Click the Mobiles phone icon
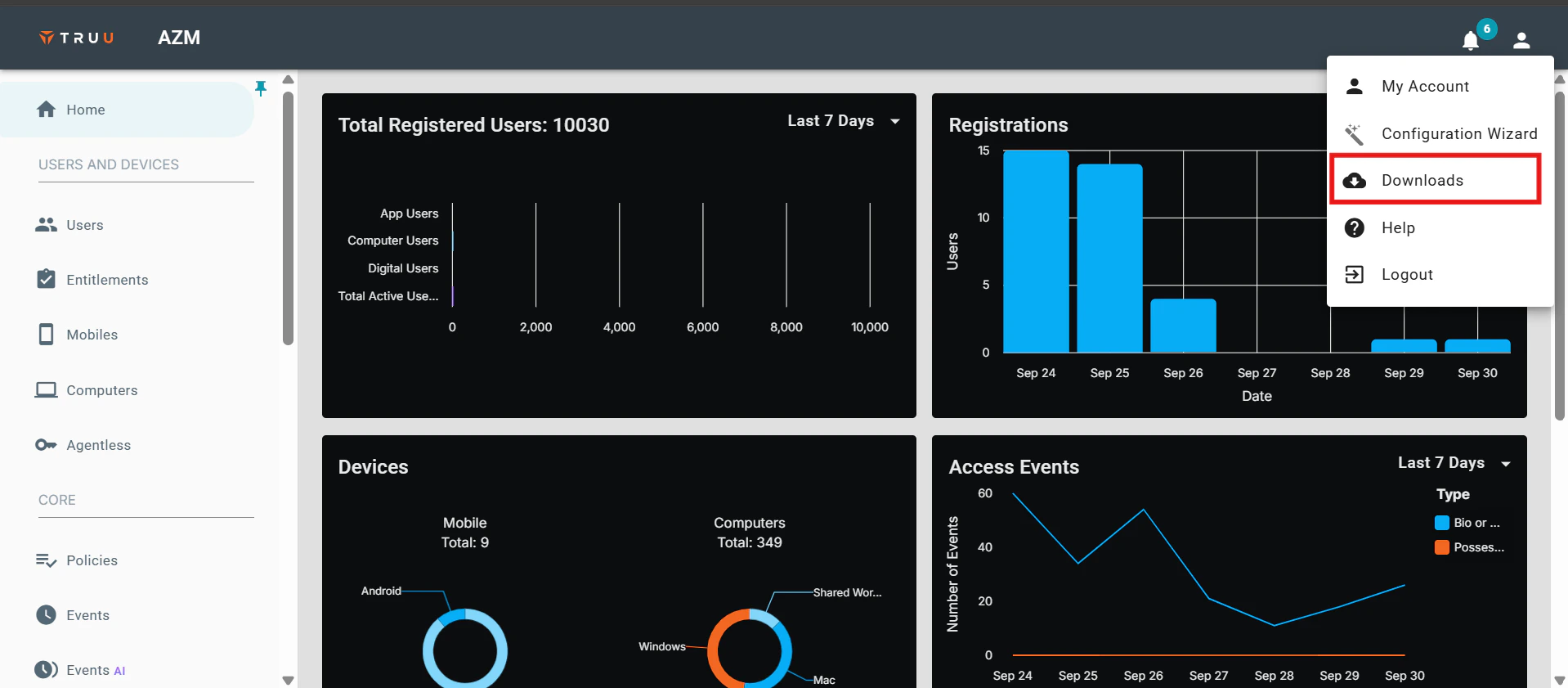This screenshot has height=688, width=1568. point(47,334)
